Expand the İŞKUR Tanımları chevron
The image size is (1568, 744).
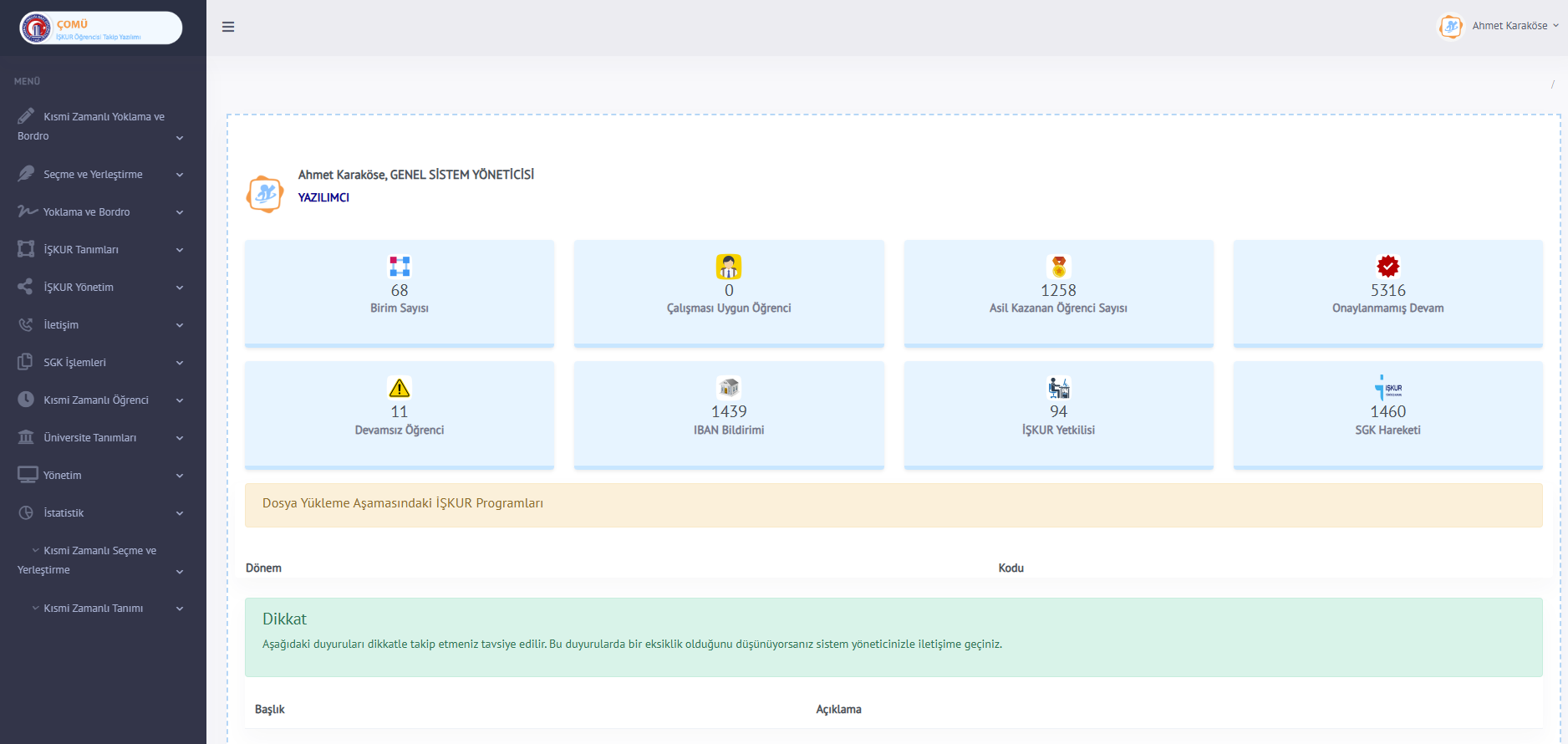tap(180, 250)
